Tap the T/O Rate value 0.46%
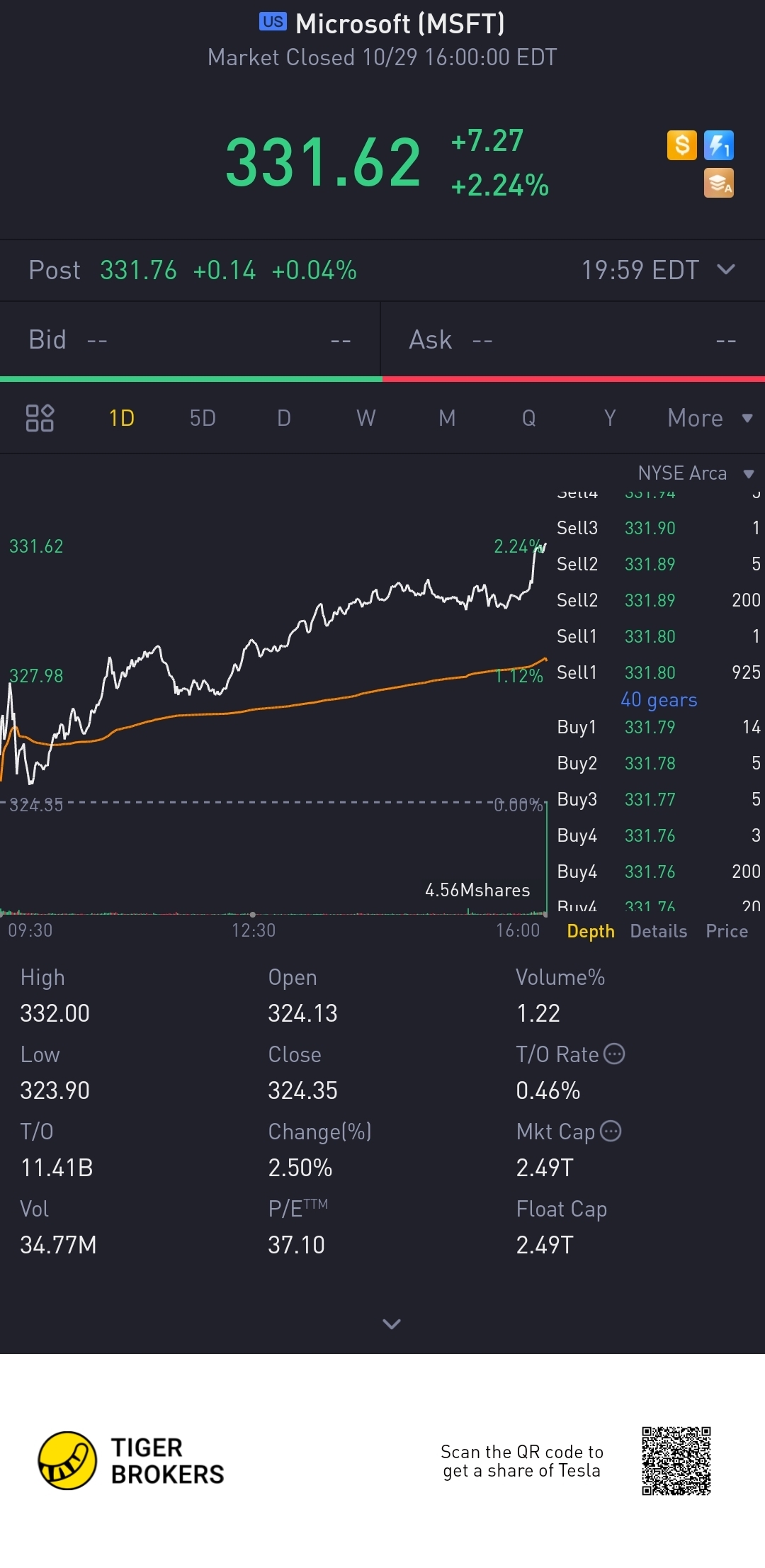The image size is (765, 1568). click(x=548, y=1090)
